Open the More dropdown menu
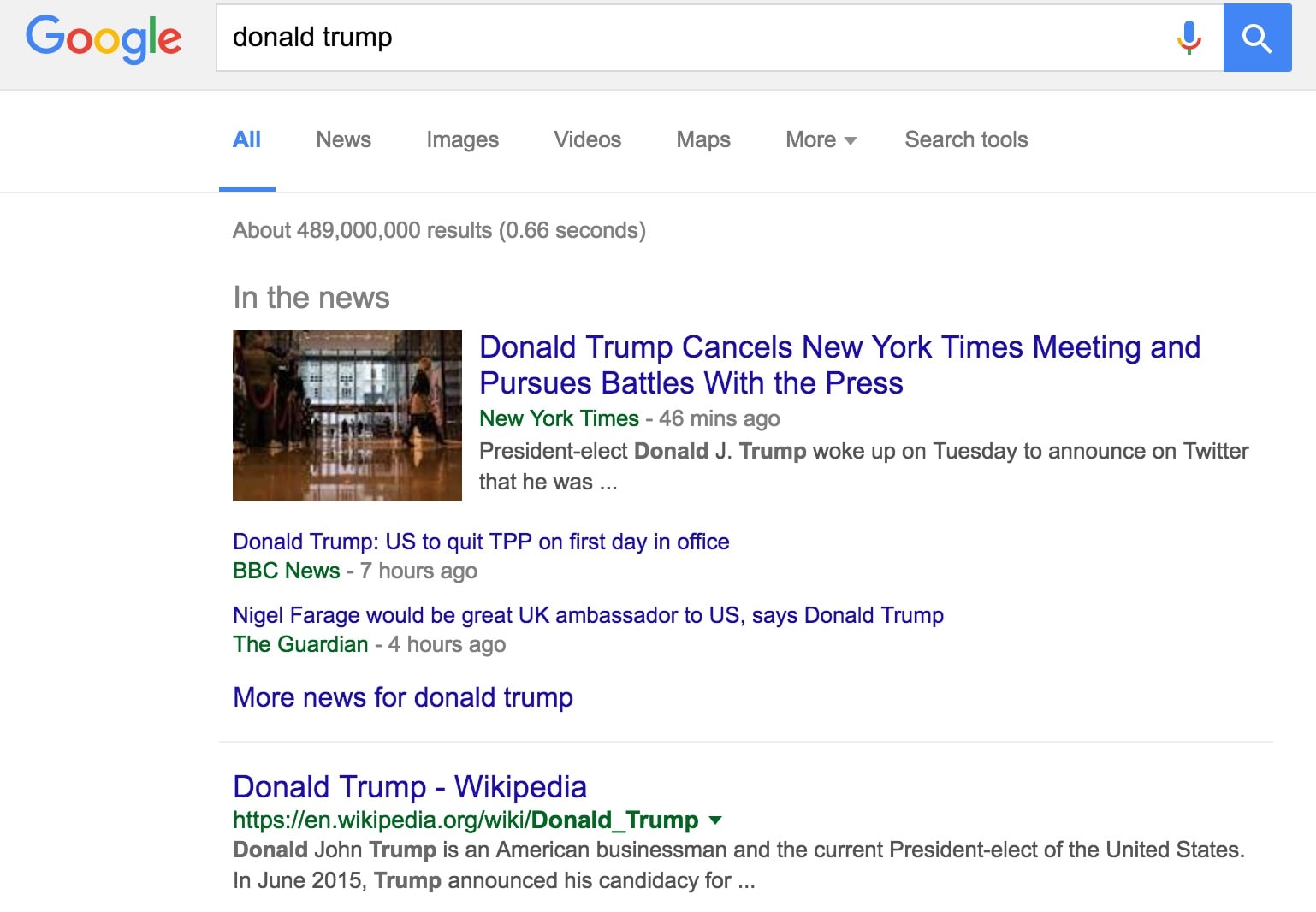 tap(821, 139)
